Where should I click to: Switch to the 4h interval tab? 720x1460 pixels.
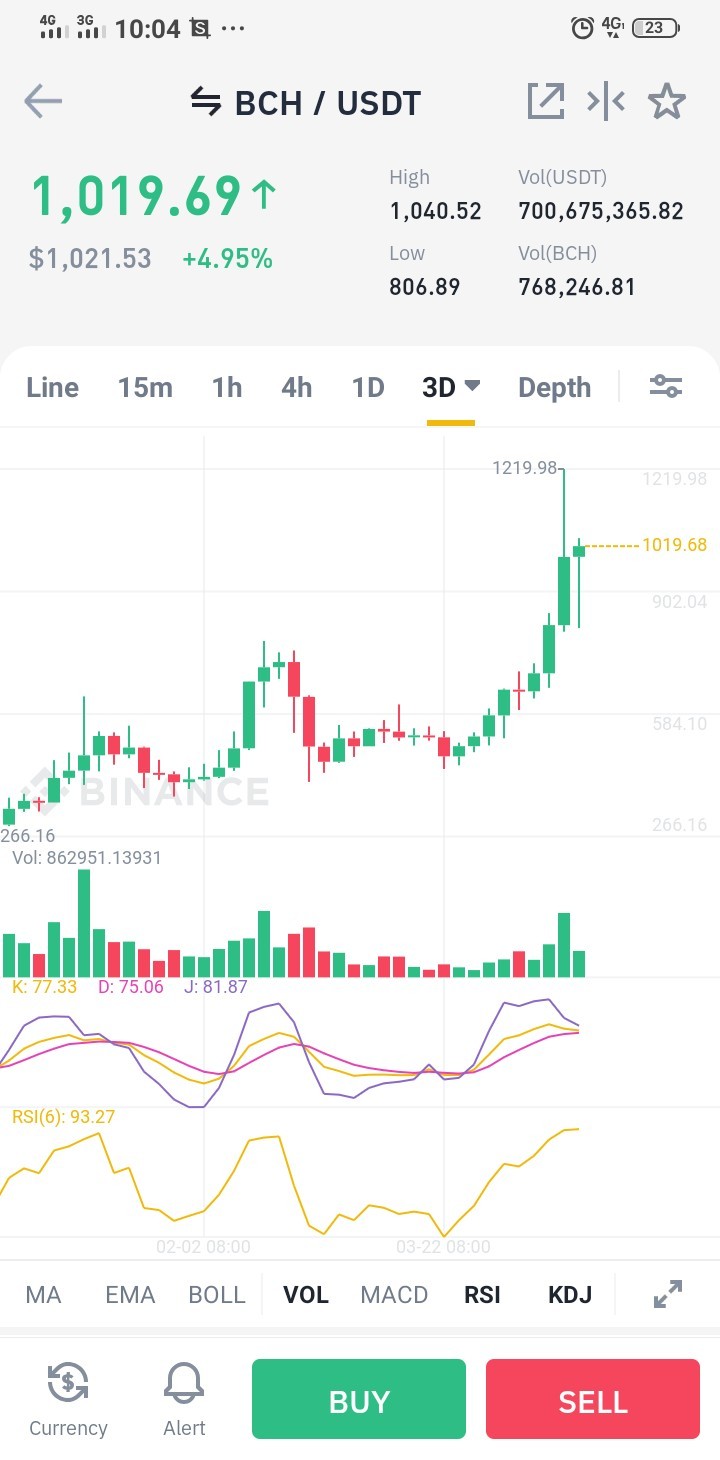297,388
